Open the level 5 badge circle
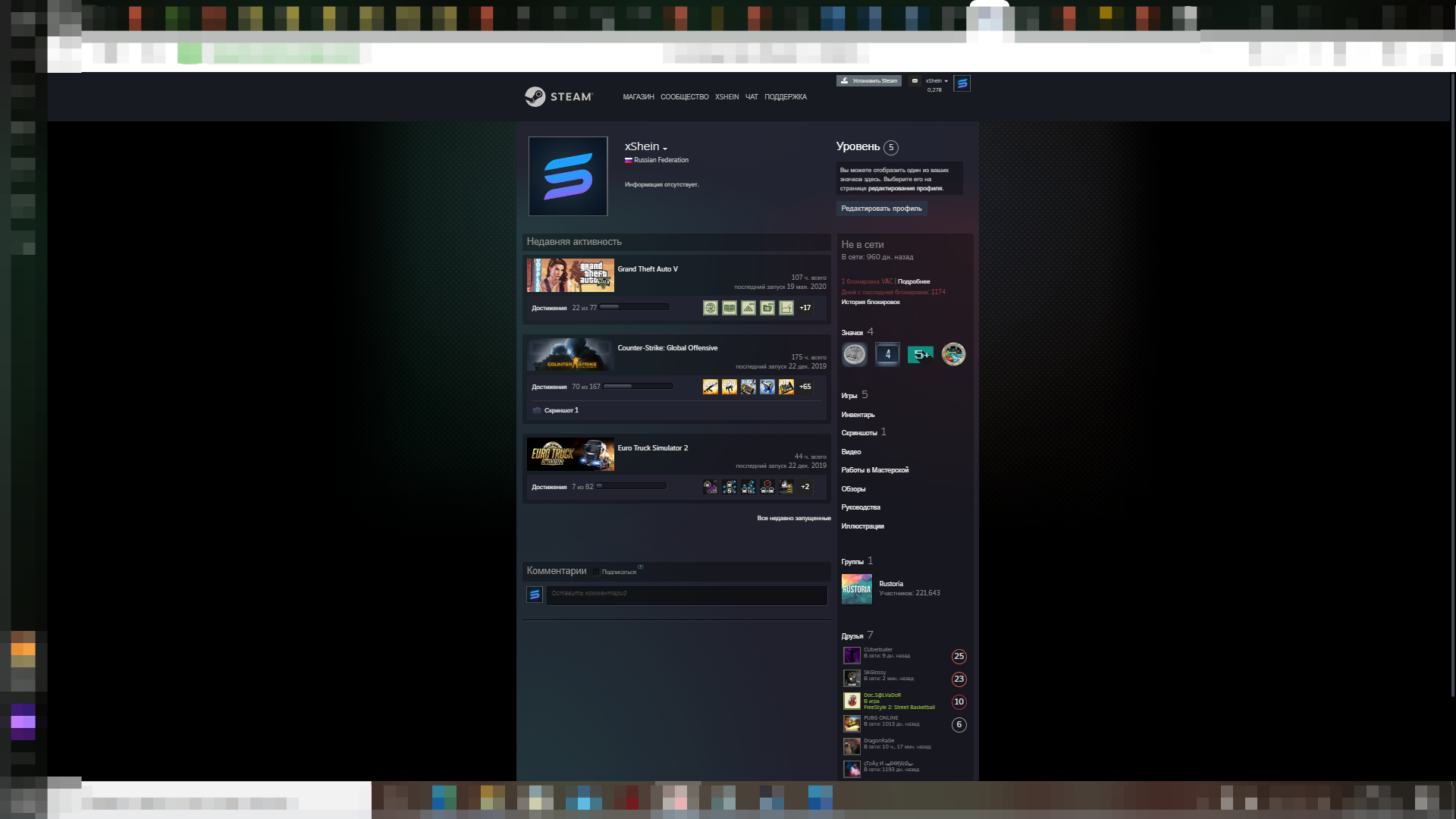Viewport: 1456px width, 819px height. click(891, 147)
